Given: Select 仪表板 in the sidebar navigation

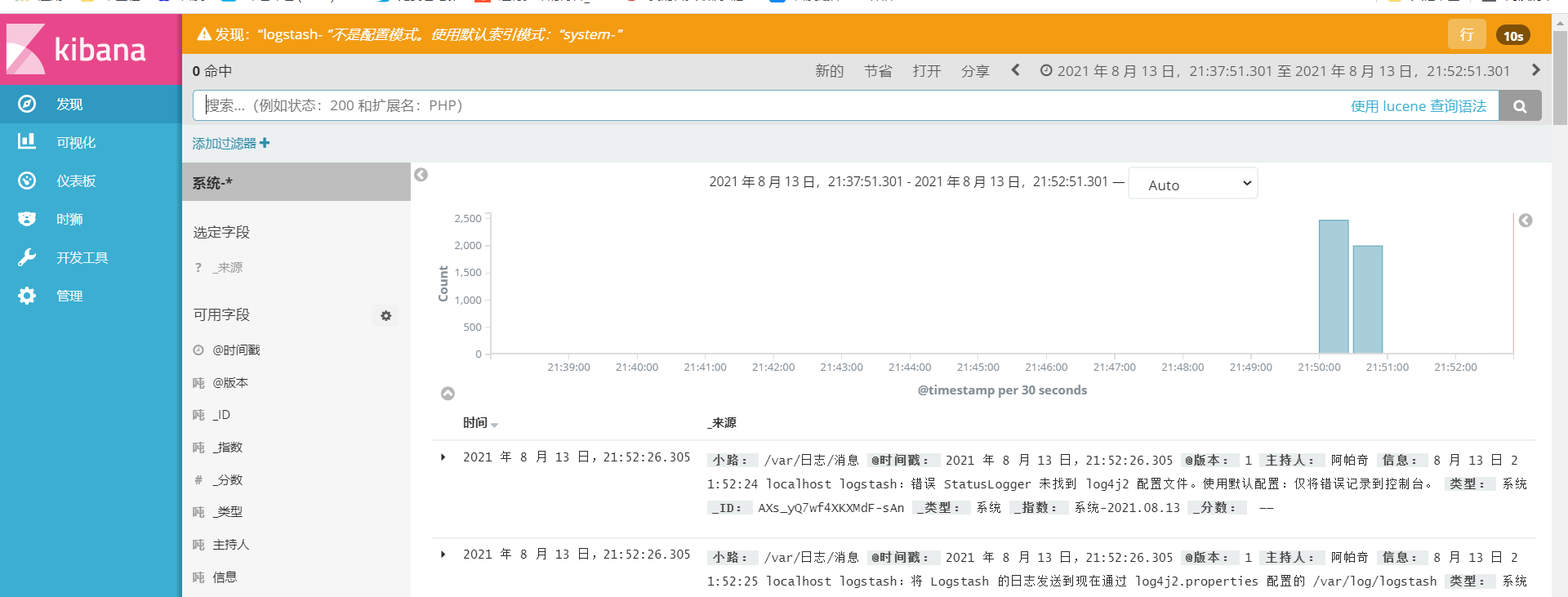Looking at the screenshot, I should [x=76, y=181].
